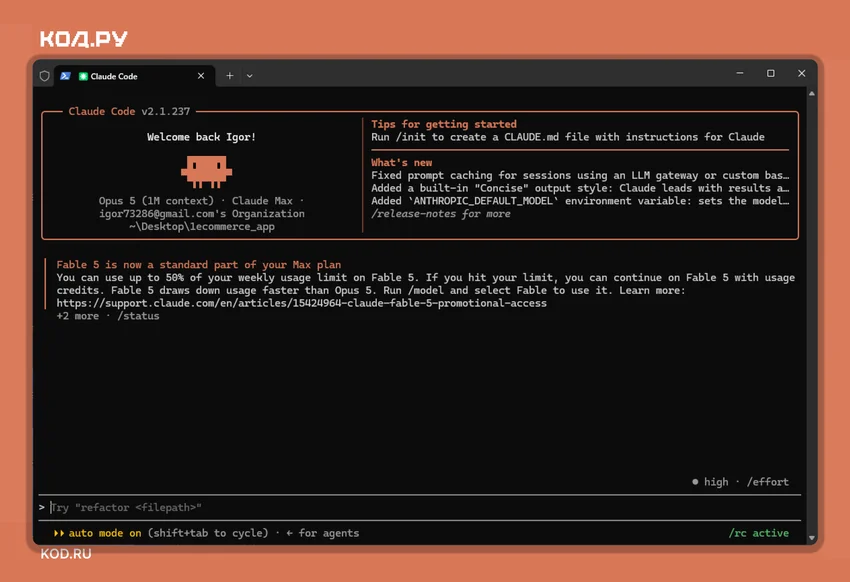This screenshot has height=582, width=850.
Task: Click the /release-notes for more text
Action: (x=441, y=214)
